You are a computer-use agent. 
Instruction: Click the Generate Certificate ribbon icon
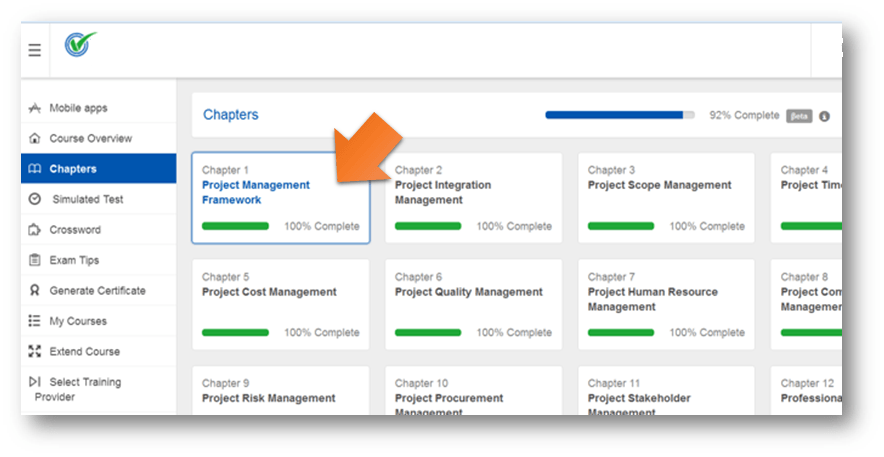[35, 291]
